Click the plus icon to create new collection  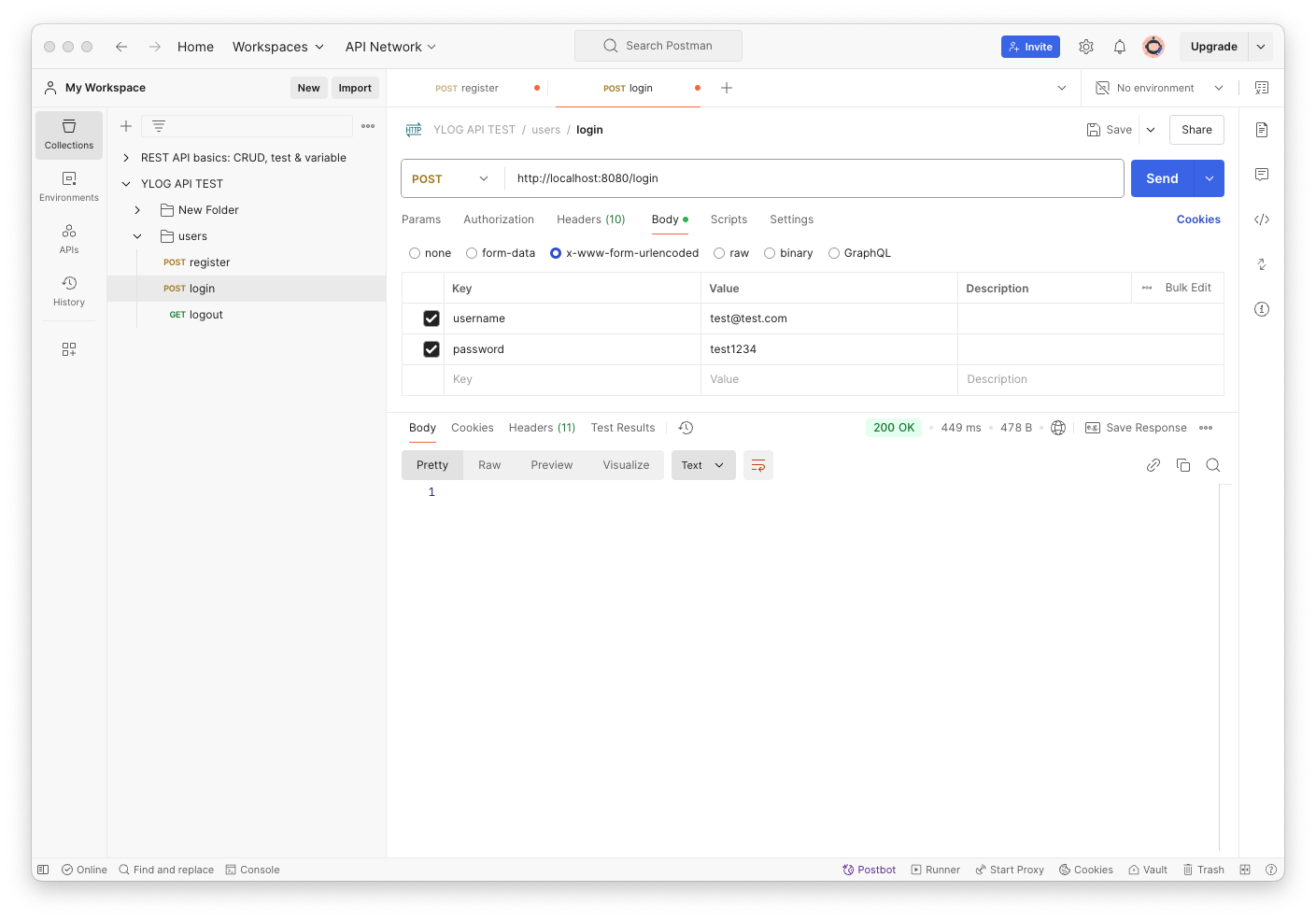pyautogui.click(x=126, y=126)
